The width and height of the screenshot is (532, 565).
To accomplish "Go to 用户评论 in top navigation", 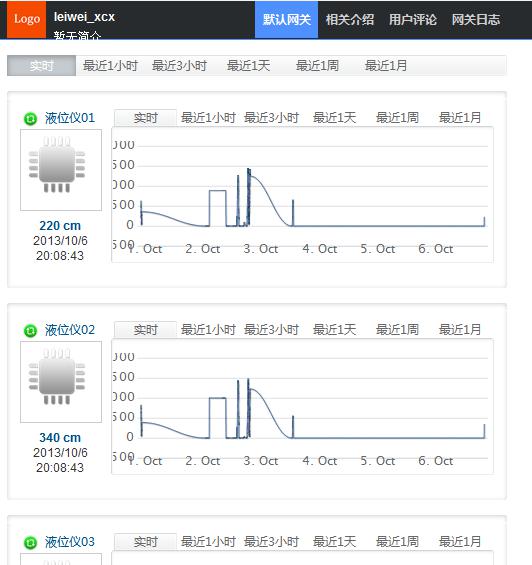I will click(413, 19).
